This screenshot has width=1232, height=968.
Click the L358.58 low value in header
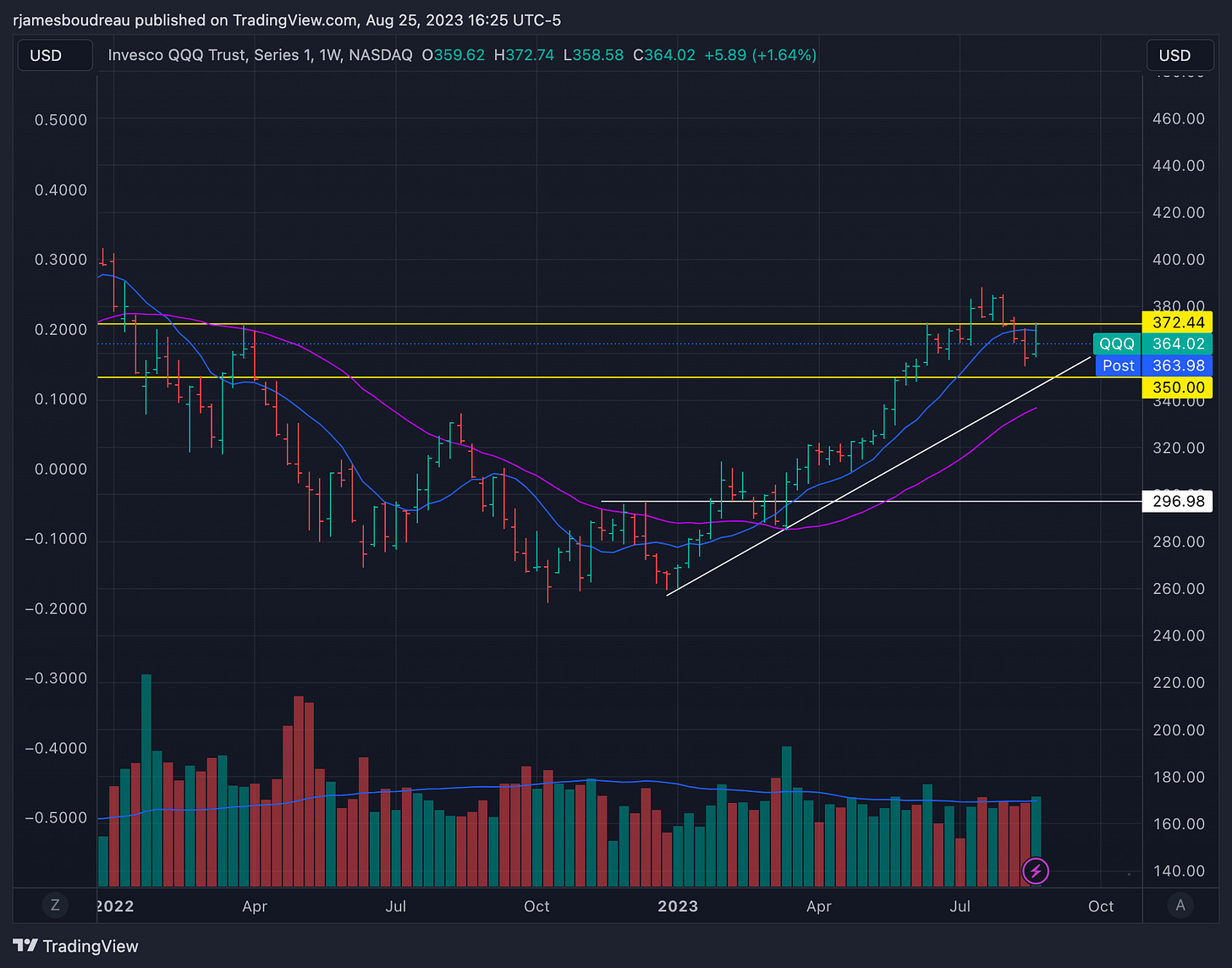(x=593, y=55)
